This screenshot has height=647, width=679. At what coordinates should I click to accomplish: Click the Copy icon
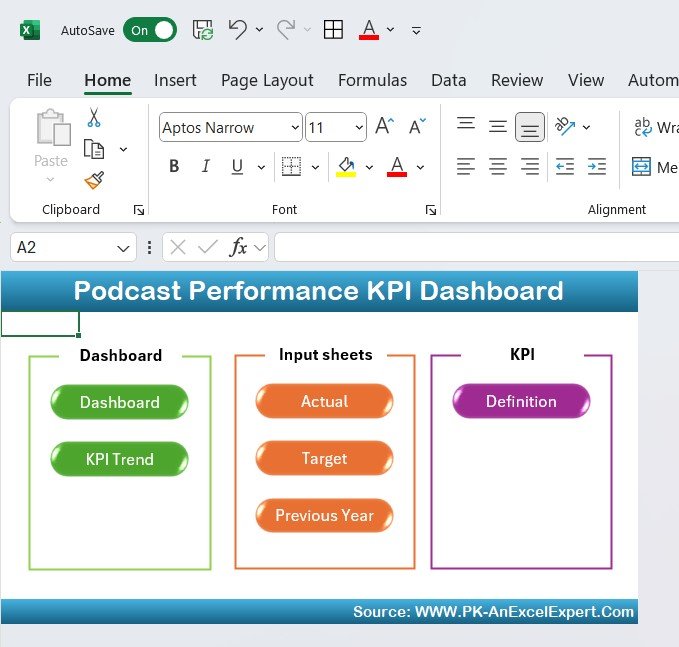click(94, 149)
